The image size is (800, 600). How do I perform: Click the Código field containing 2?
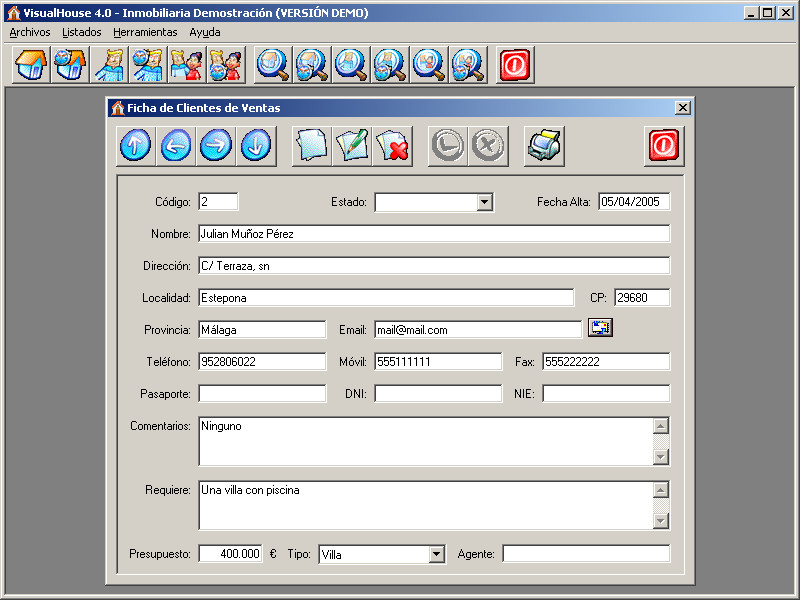[x=218, y=202]
